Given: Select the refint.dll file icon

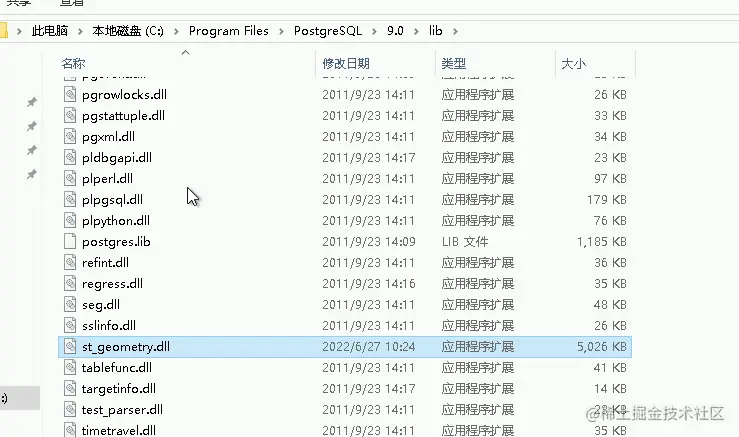Looking at the screenshot, I should tap(70, 262).
